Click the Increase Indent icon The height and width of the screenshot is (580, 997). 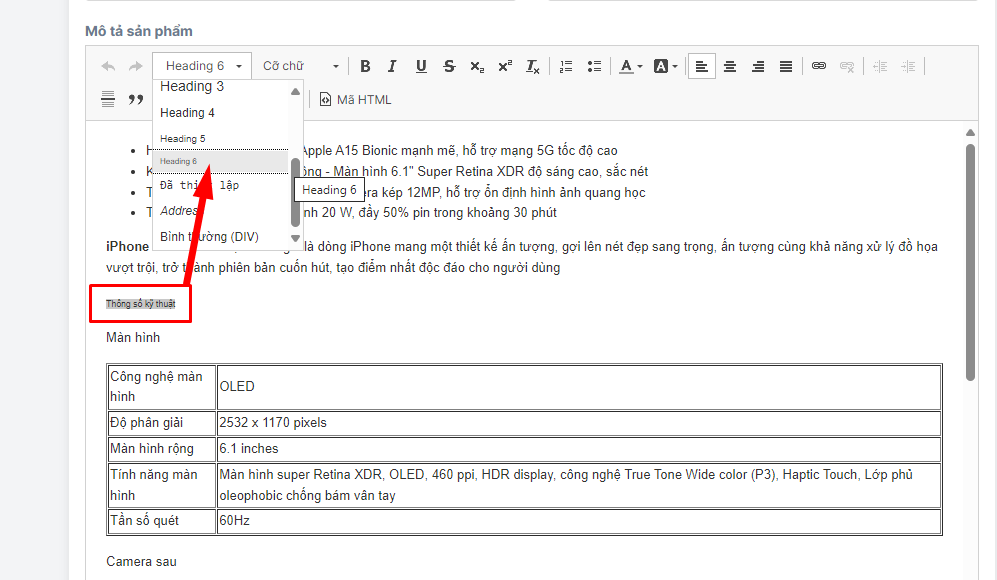[908, 66]
